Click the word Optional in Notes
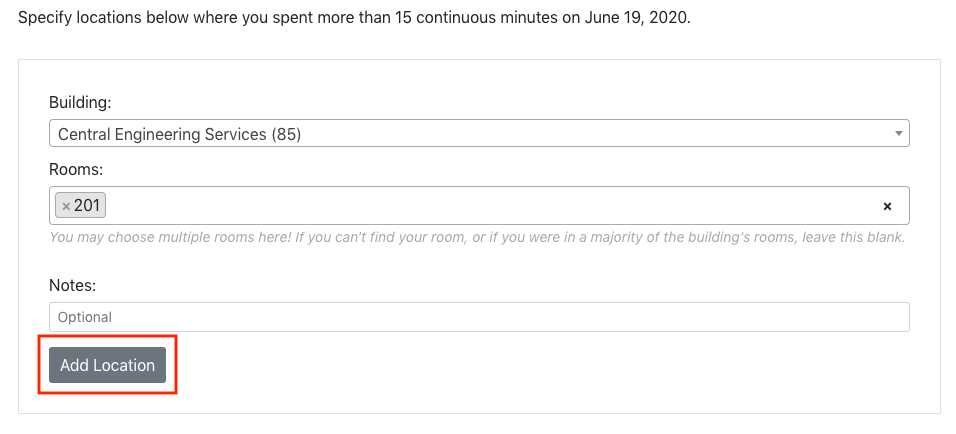The image size is (956, 434). coord(85,317)
